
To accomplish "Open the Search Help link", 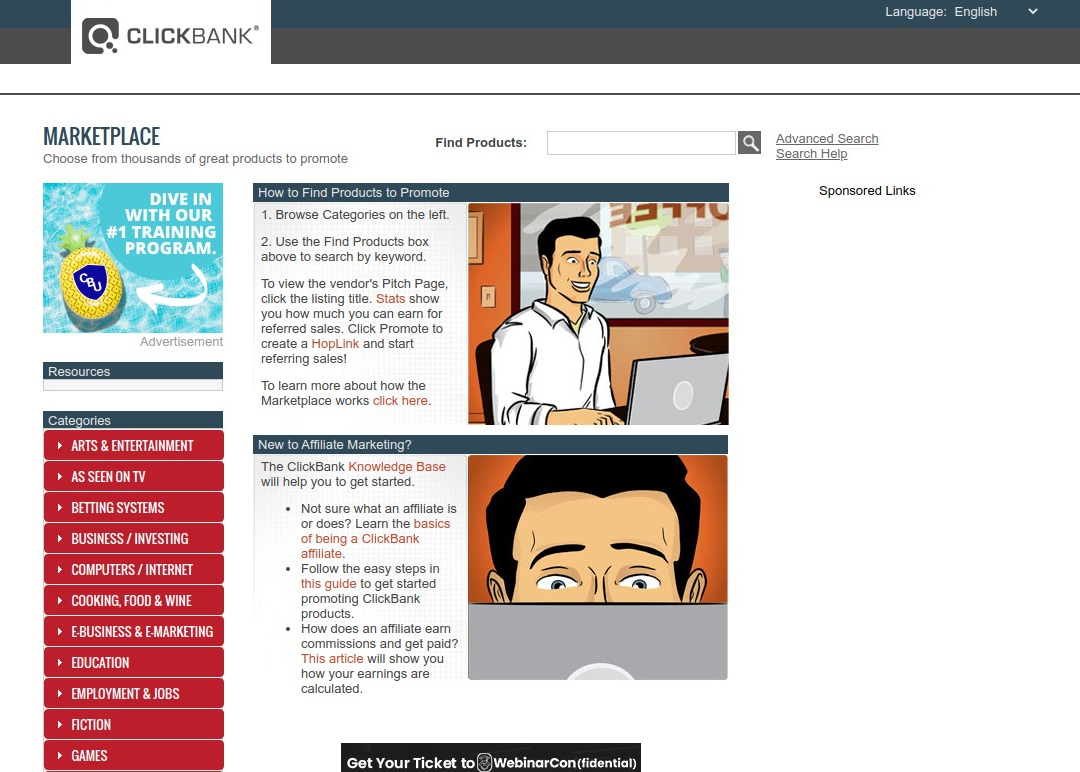I will (x=811, y=154).
